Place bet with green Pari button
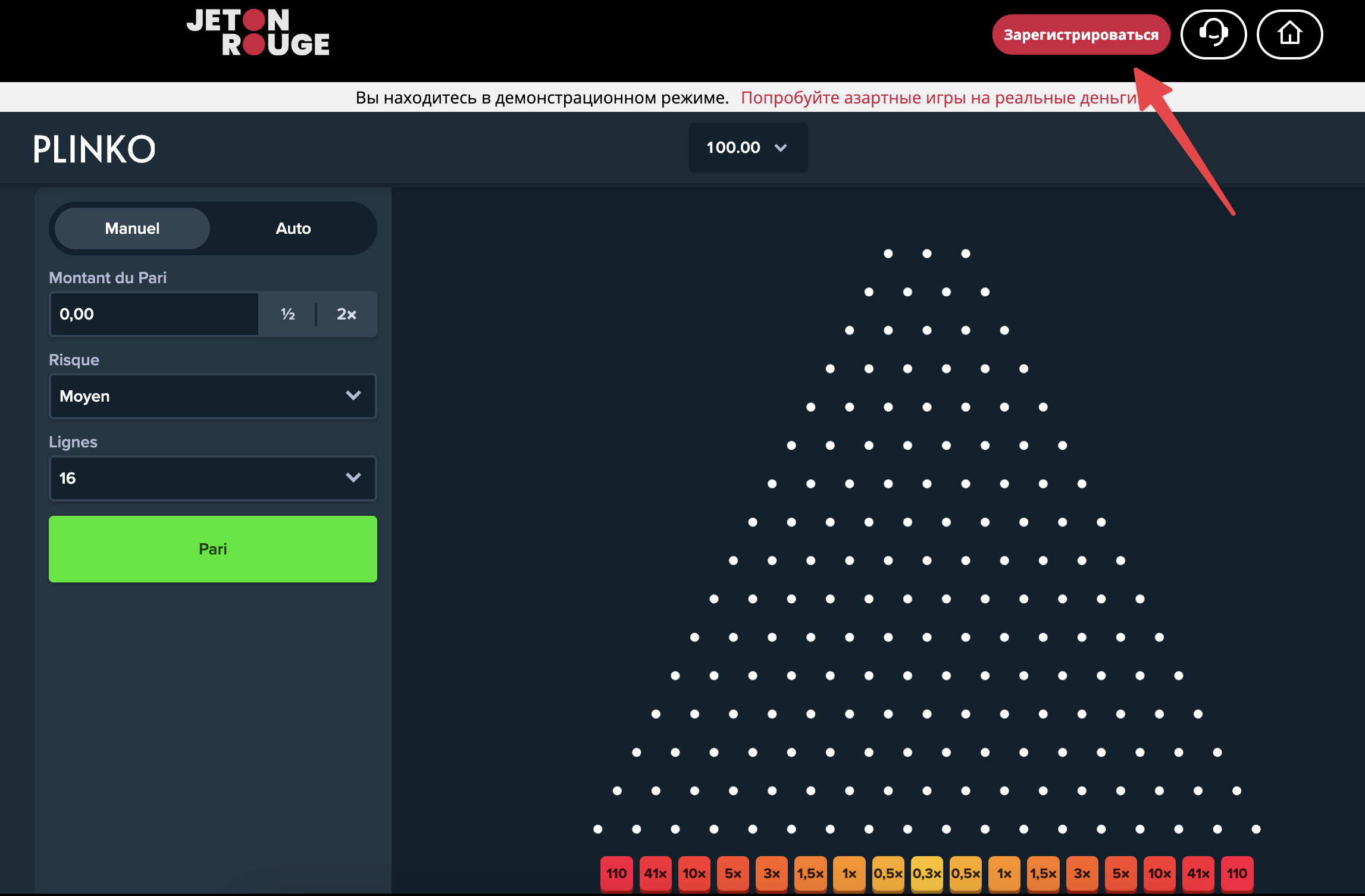1365x896 pixels. click(x=212, y=549)
